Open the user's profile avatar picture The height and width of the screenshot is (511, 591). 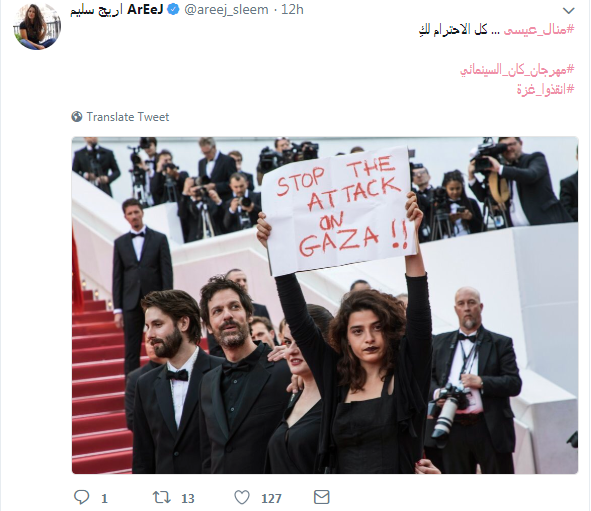tap(37, 26)
